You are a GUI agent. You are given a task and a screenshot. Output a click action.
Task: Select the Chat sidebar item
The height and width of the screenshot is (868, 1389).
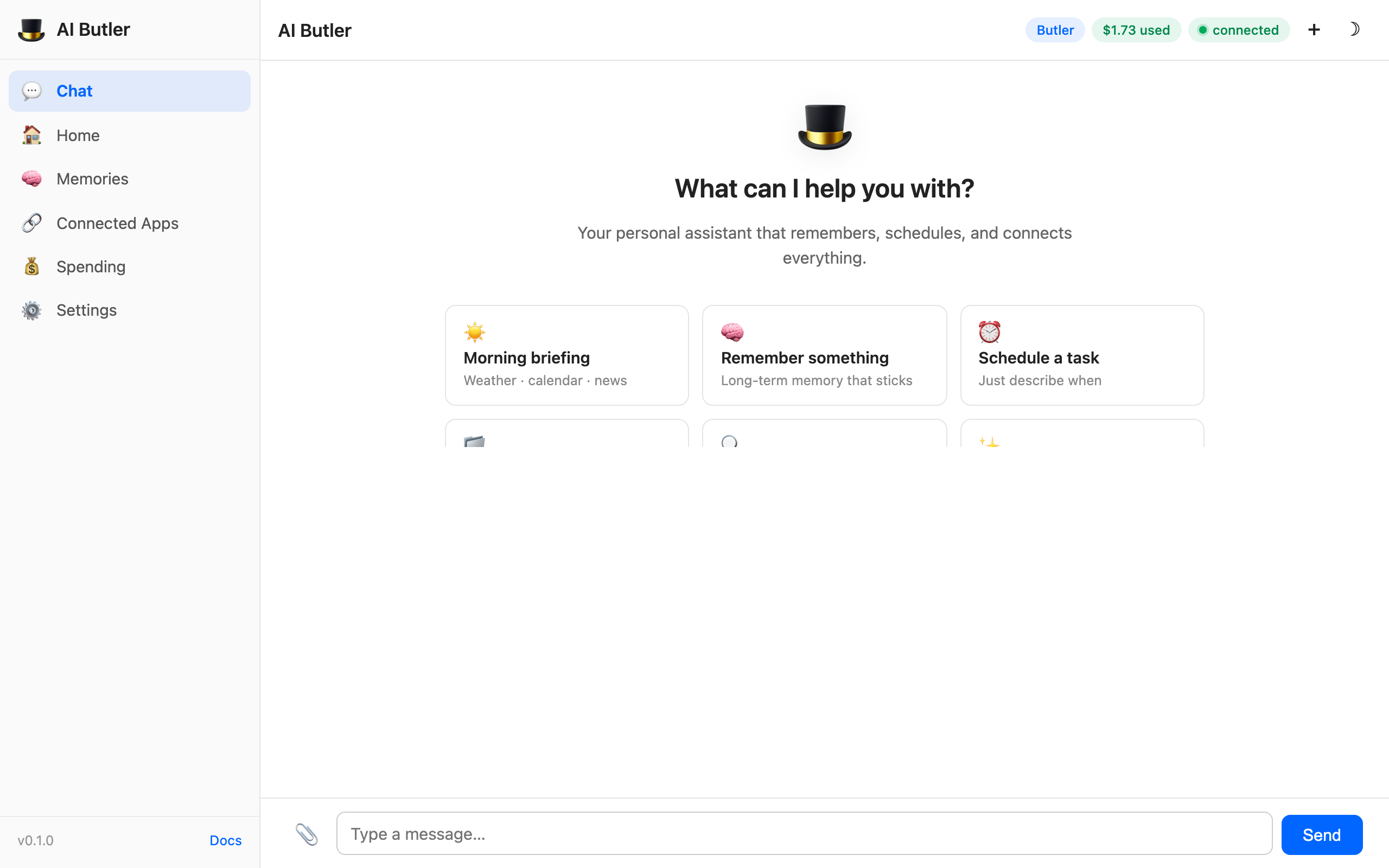click(x=130, y=91)
